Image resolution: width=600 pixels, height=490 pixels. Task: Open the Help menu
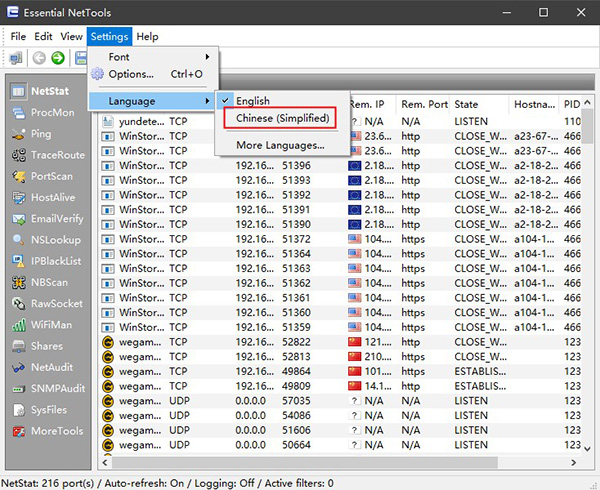147,37
